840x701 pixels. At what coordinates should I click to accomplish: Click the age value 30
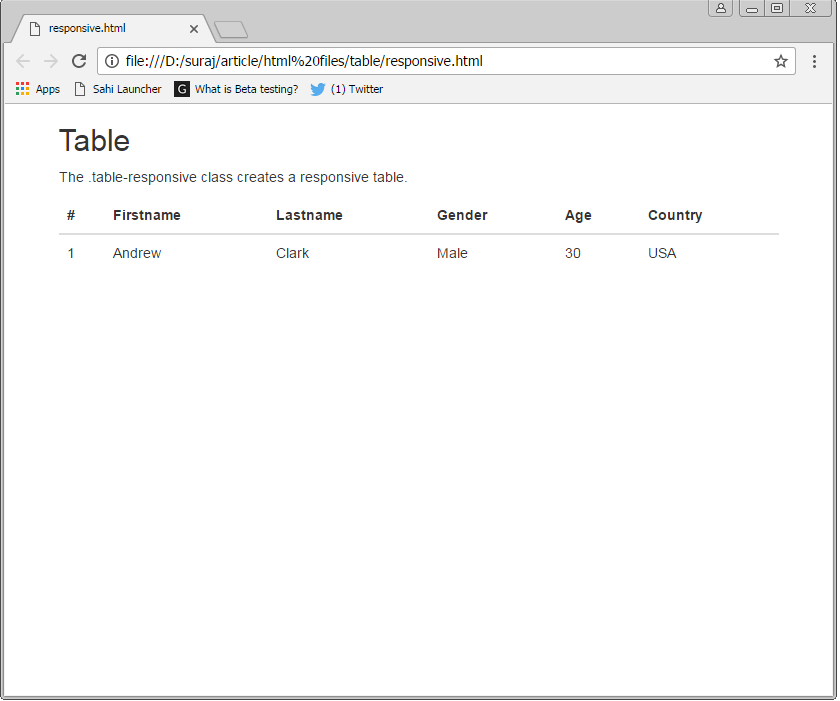point(573,253)
